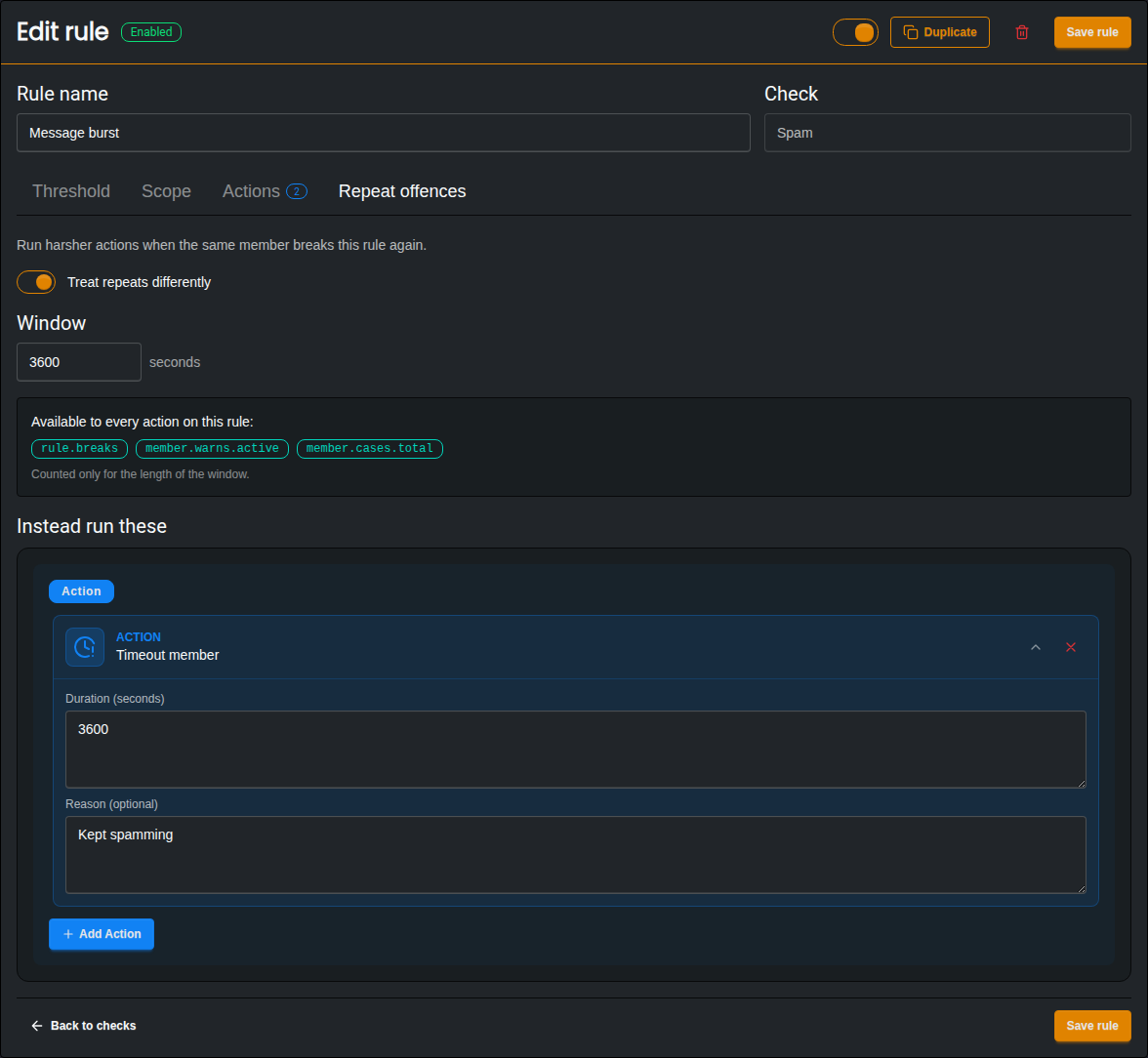This screenshot has width=1148, height=1058.
Task: Open the Scope tab
Action: (x=166, y=191)
